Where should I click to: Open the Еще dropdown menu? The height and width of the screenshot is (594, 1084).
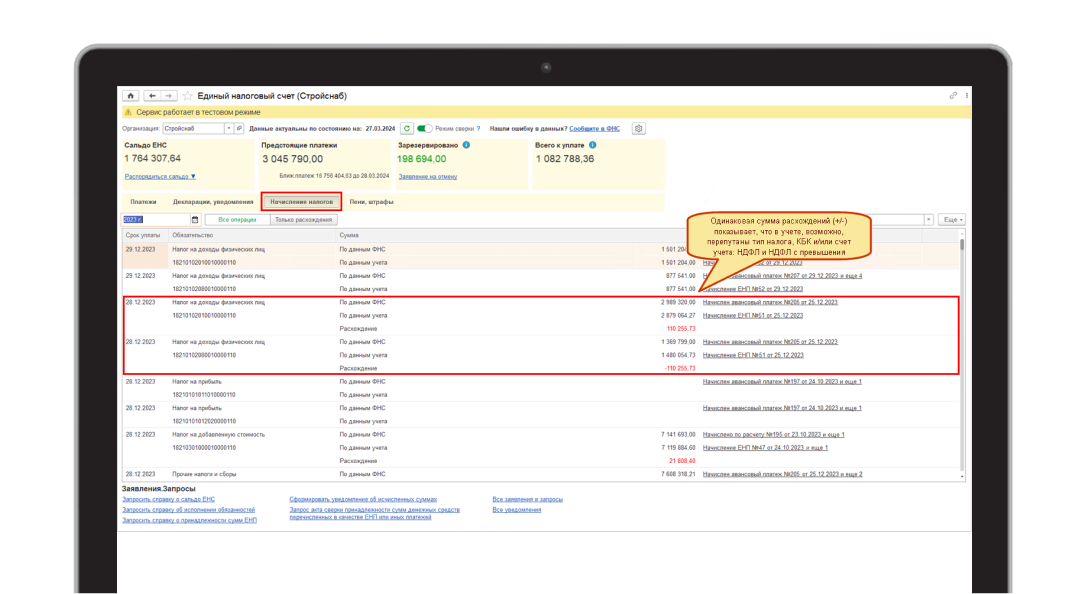952,219
